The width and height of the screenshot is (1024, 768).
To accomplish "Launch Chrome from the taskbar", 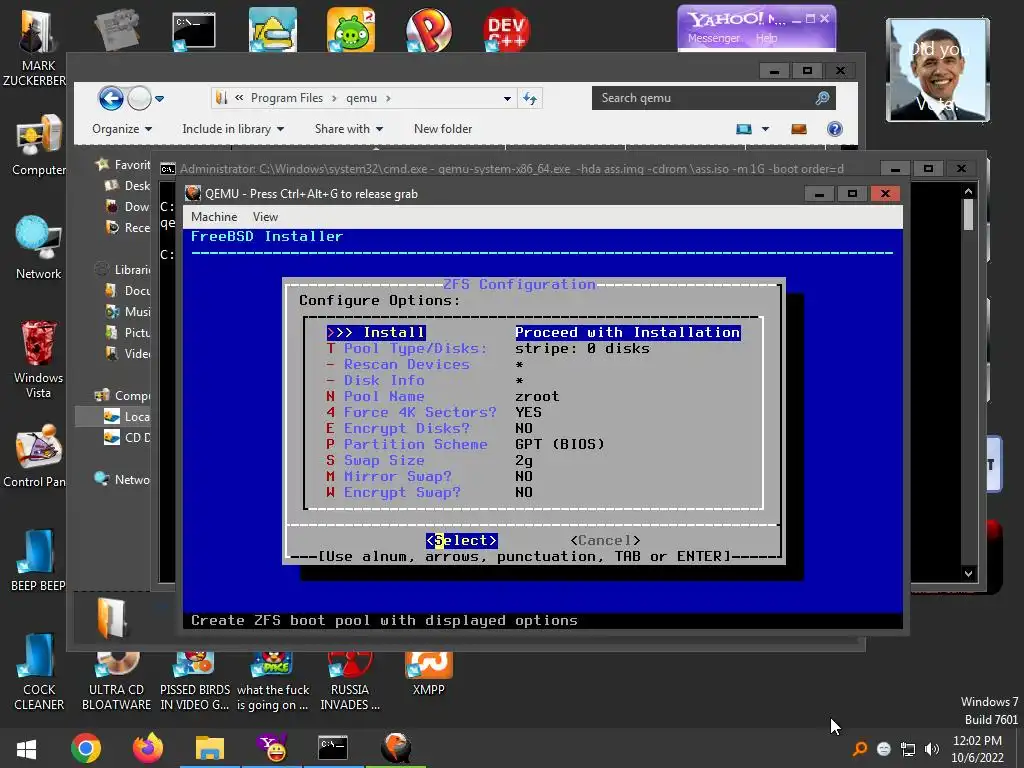I will pyautogui.click(x=86, y=748).
